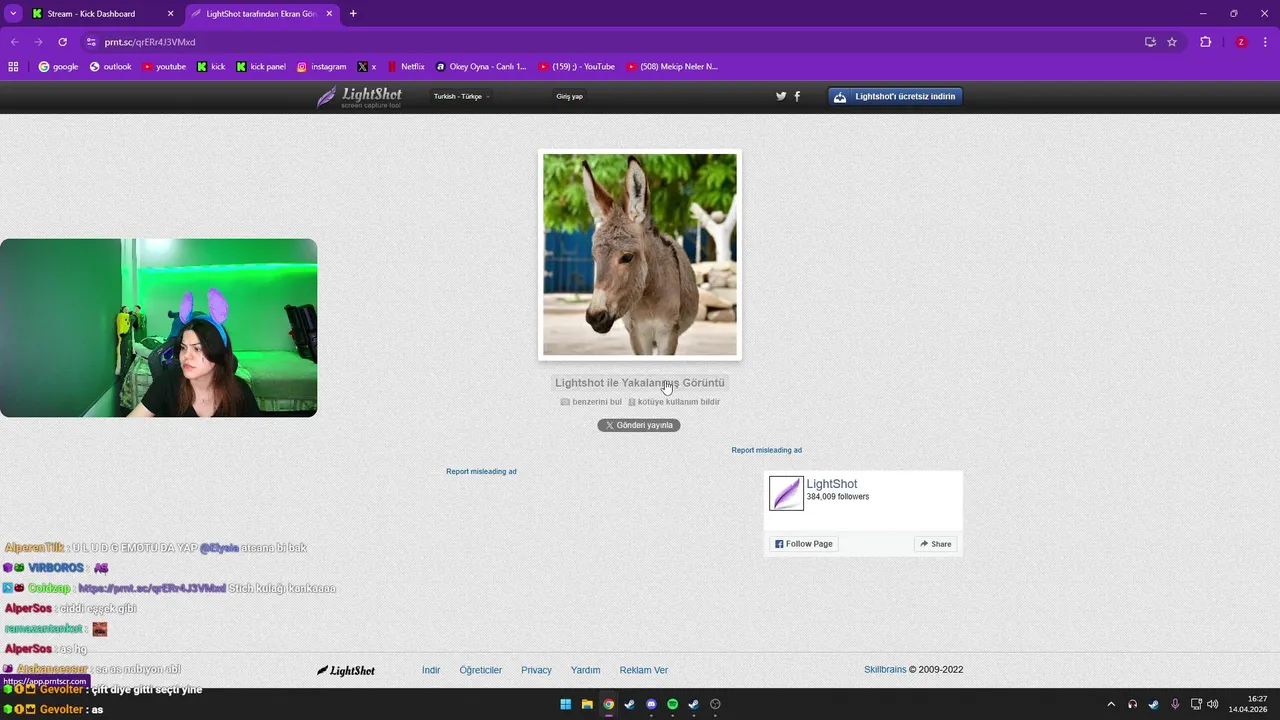Show hidden system tray icons
This screenshot has height=720, width=1280.
click(1110, 704)
